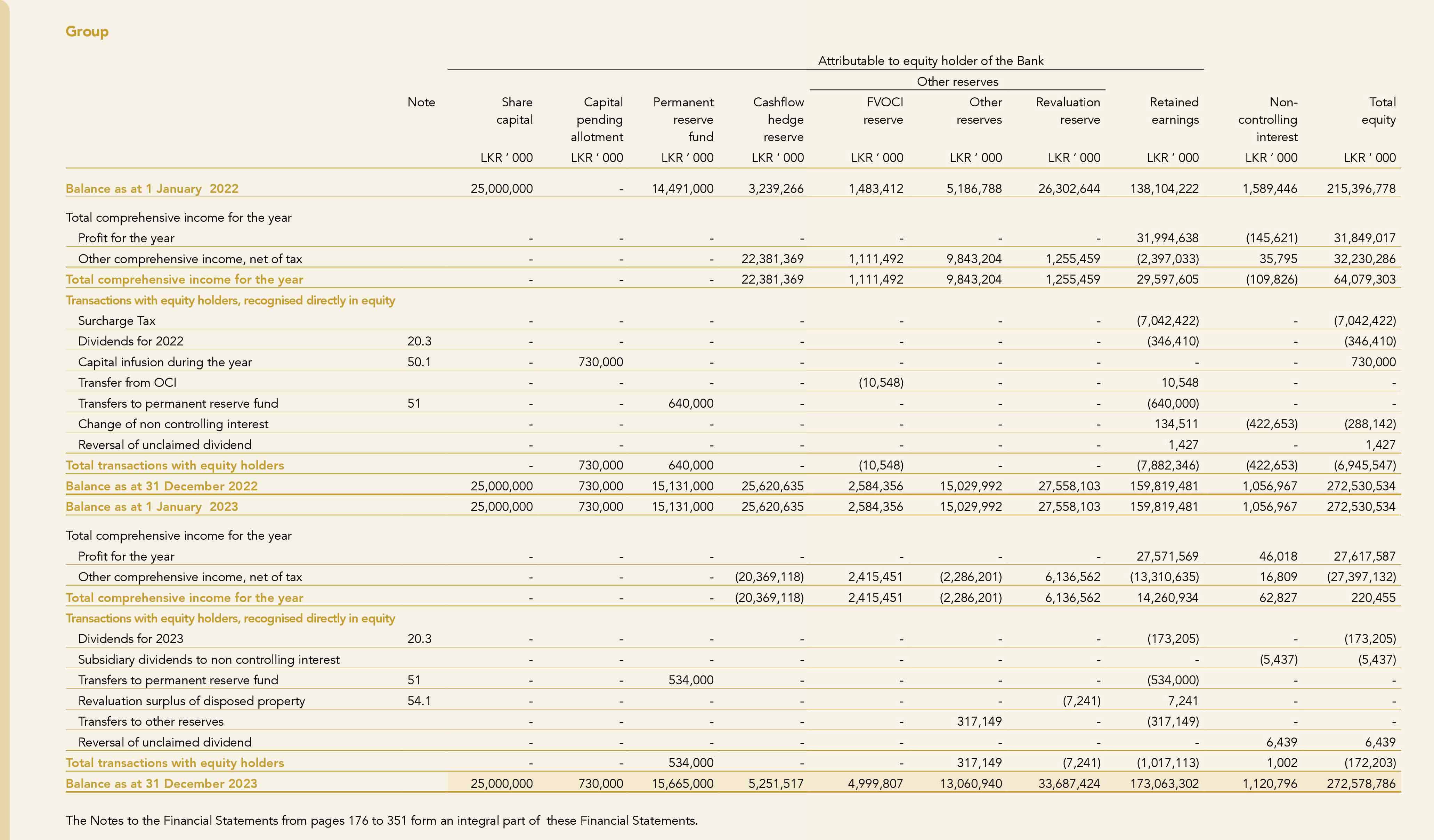The width and height of the screenshot is (1434, 840).
Task: Click the Group section heading
Action: coord(87,31)
